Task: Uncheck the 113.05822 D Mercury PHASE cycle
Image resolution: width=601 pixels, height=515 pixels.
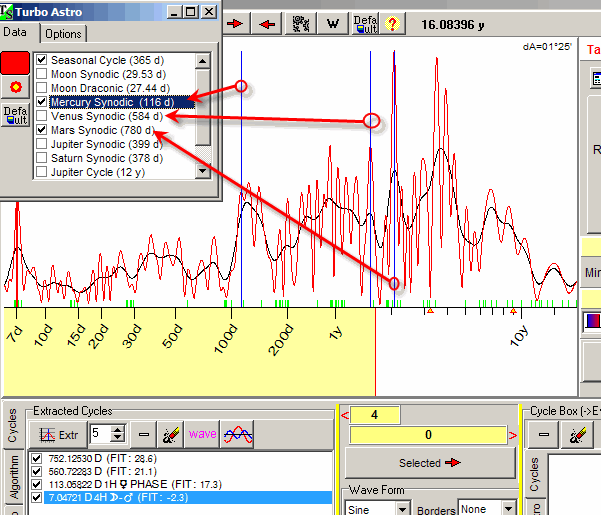Action: pyautogui.click(x=36, y=484)
